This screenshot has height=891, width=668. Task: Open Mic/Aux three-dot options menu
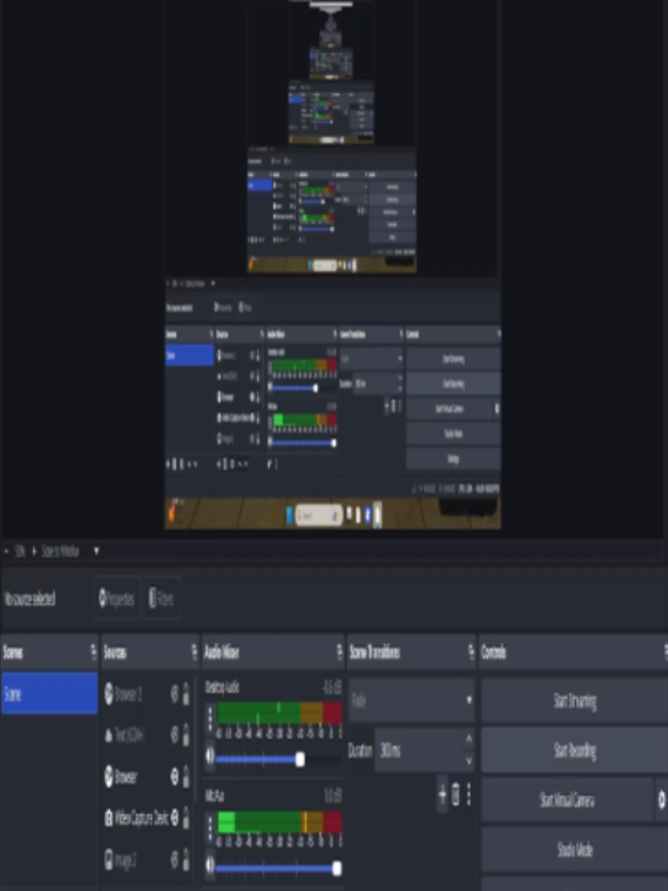210,828
